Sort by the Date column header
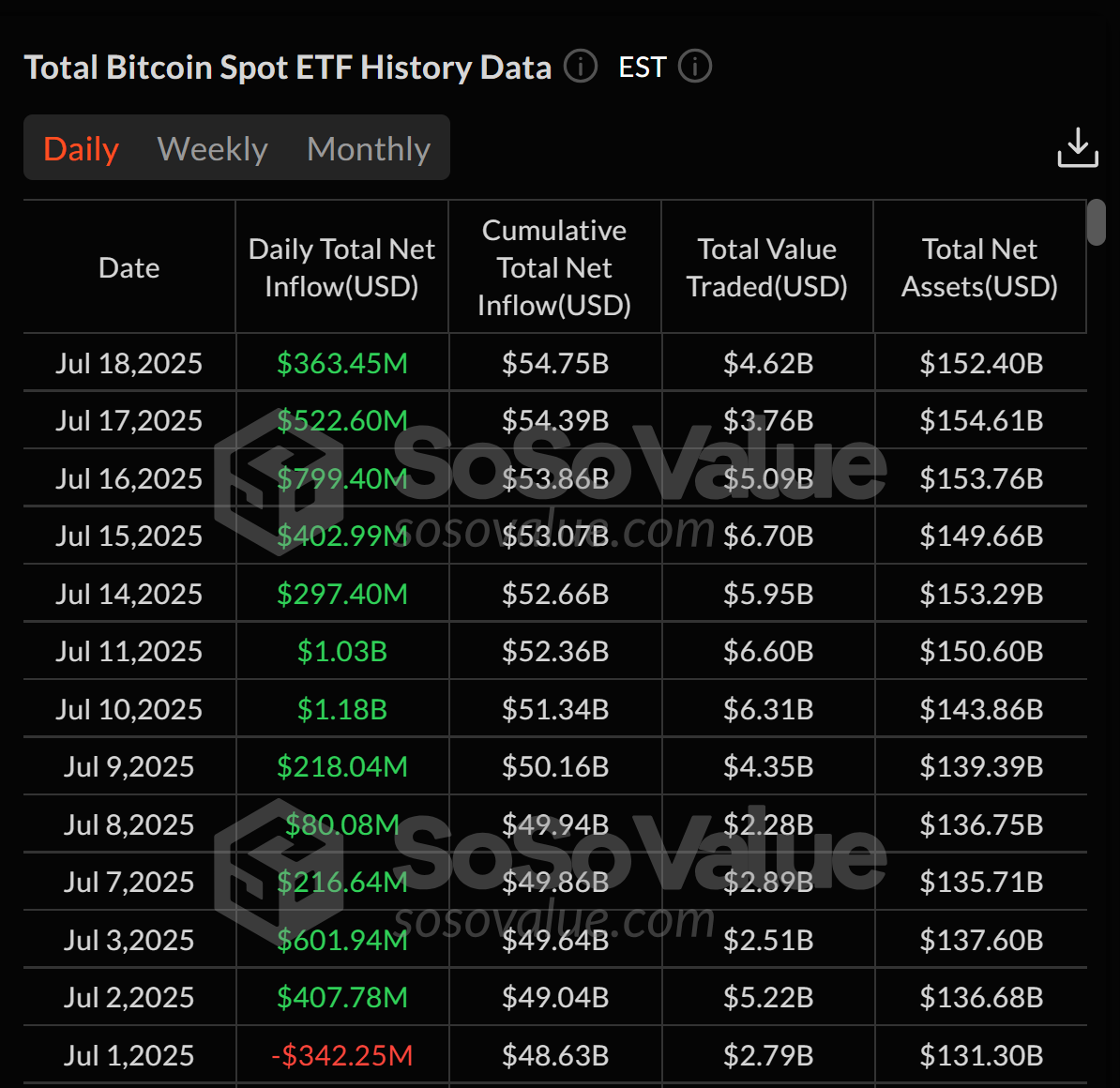 pos(129,267)
